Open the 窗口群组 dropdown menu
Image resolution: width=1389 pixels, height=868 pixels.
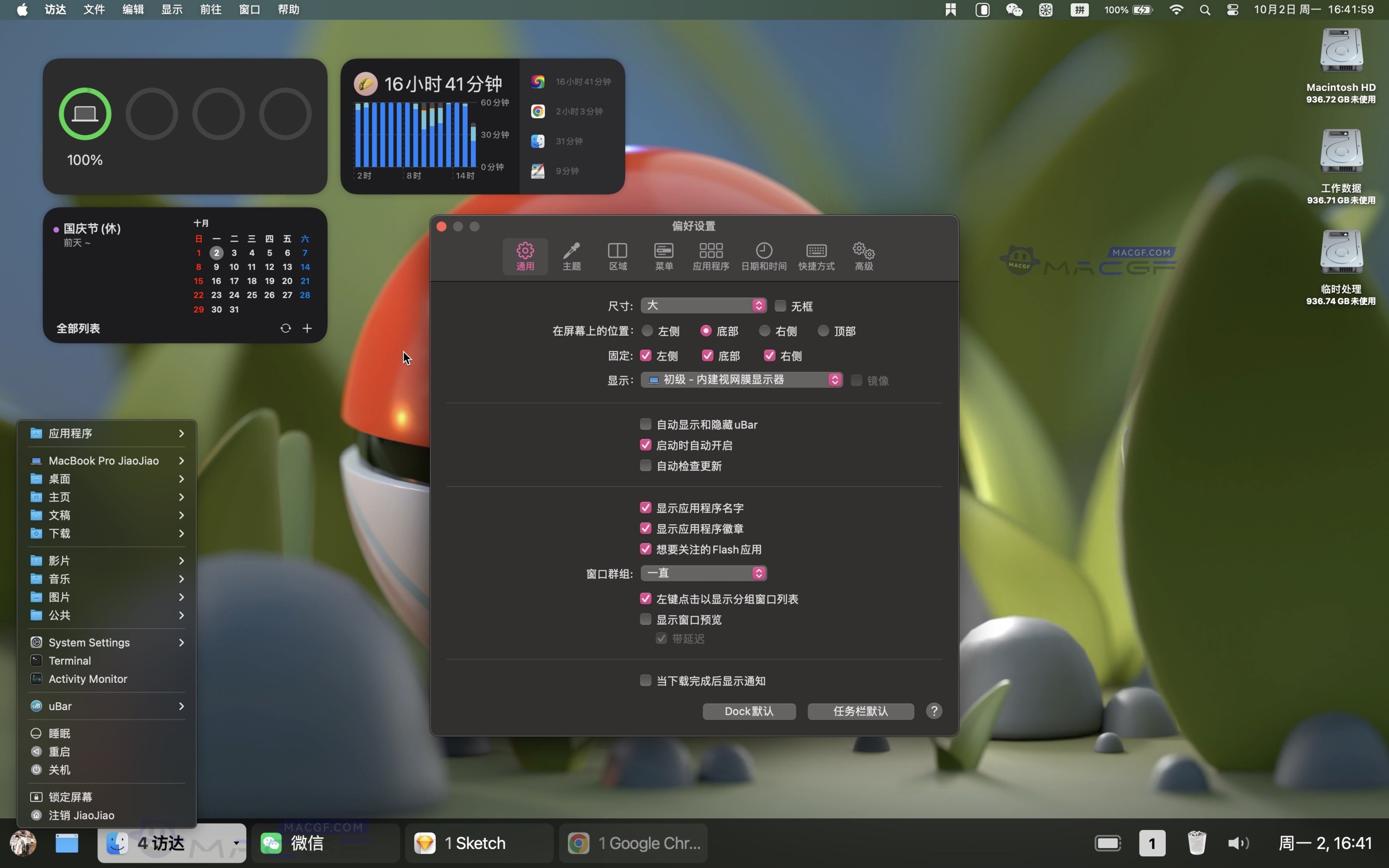click(x=703, y=573)
